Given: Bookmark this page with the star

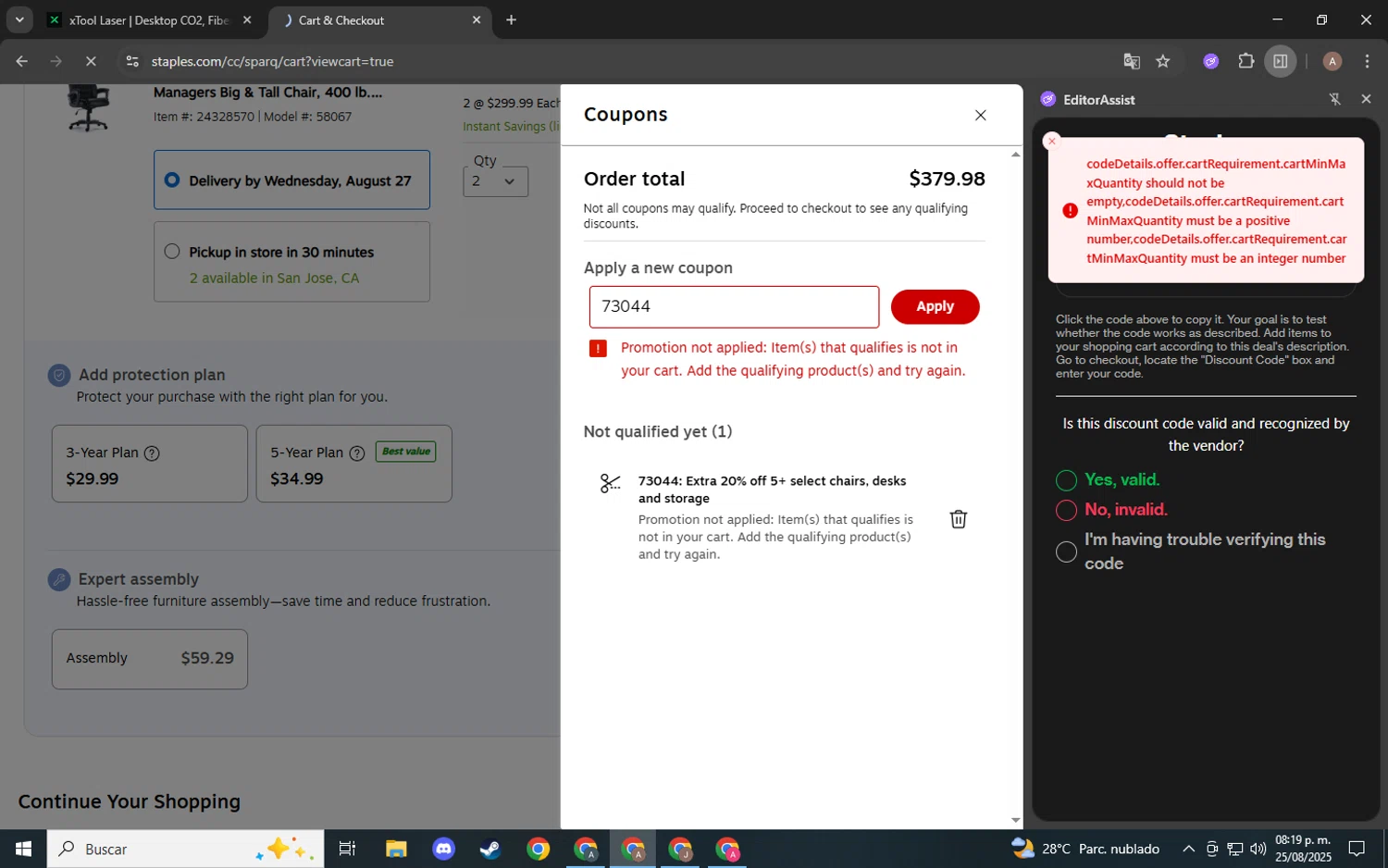Looking at the screenshot, I should [x=1163, y=62].
